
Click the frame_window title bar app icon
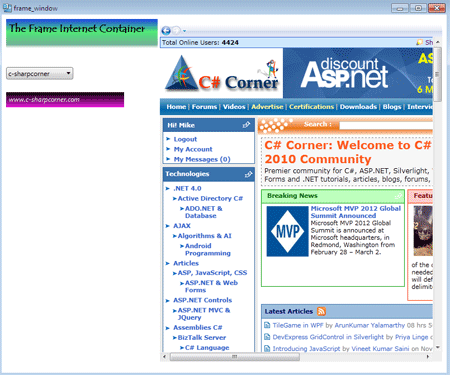[x=7, y=8]
